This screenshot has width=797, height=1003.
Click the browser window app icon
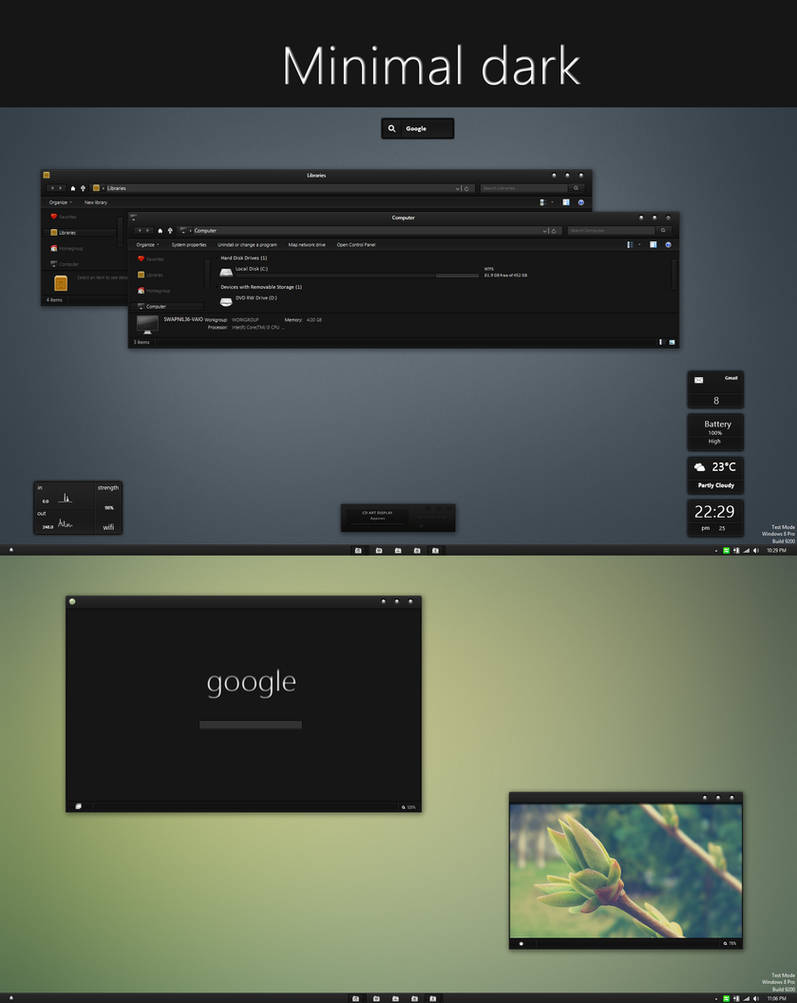point(72,601)
